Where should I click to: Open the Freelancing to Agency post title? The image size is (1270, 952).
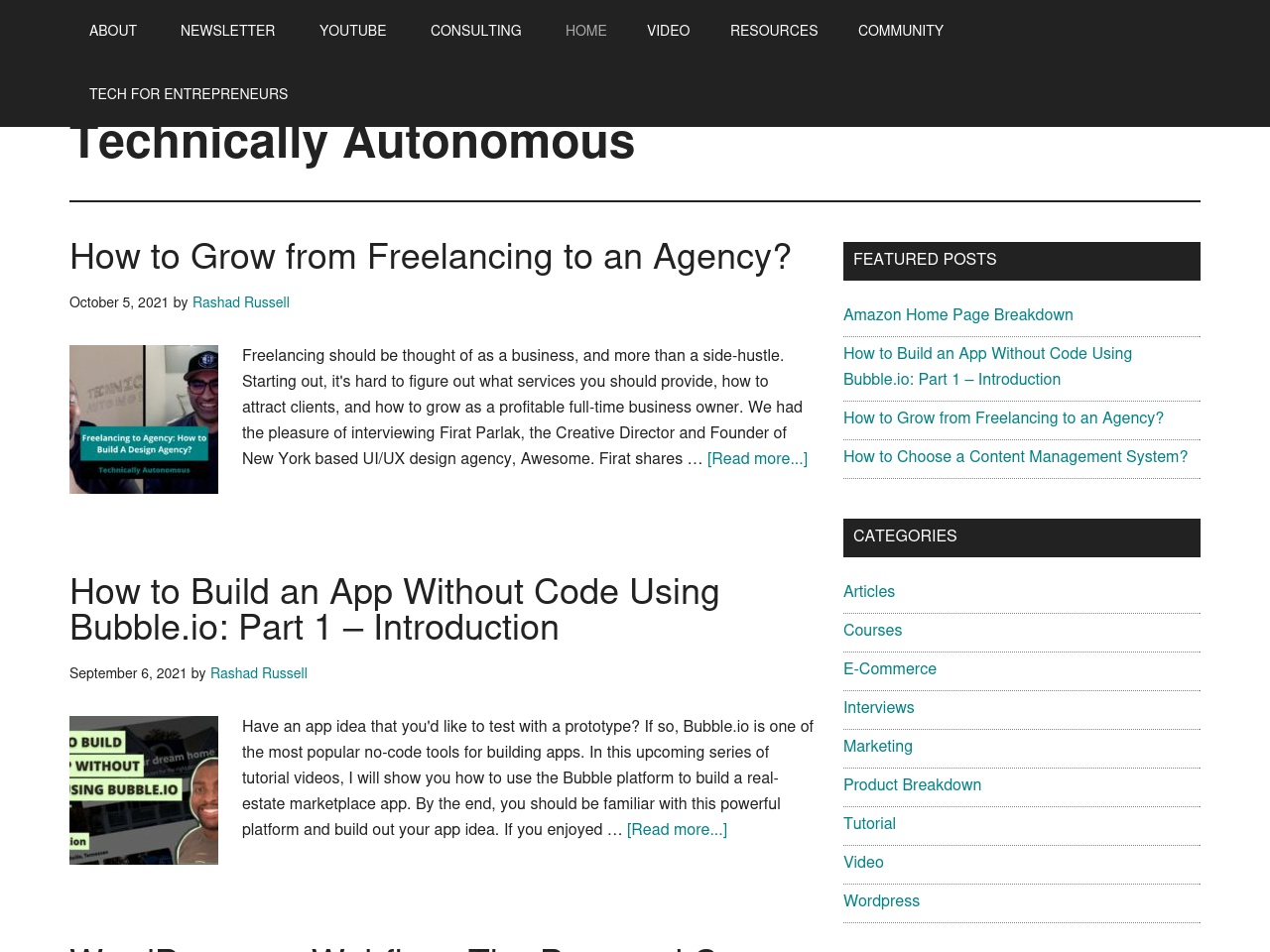431,257
